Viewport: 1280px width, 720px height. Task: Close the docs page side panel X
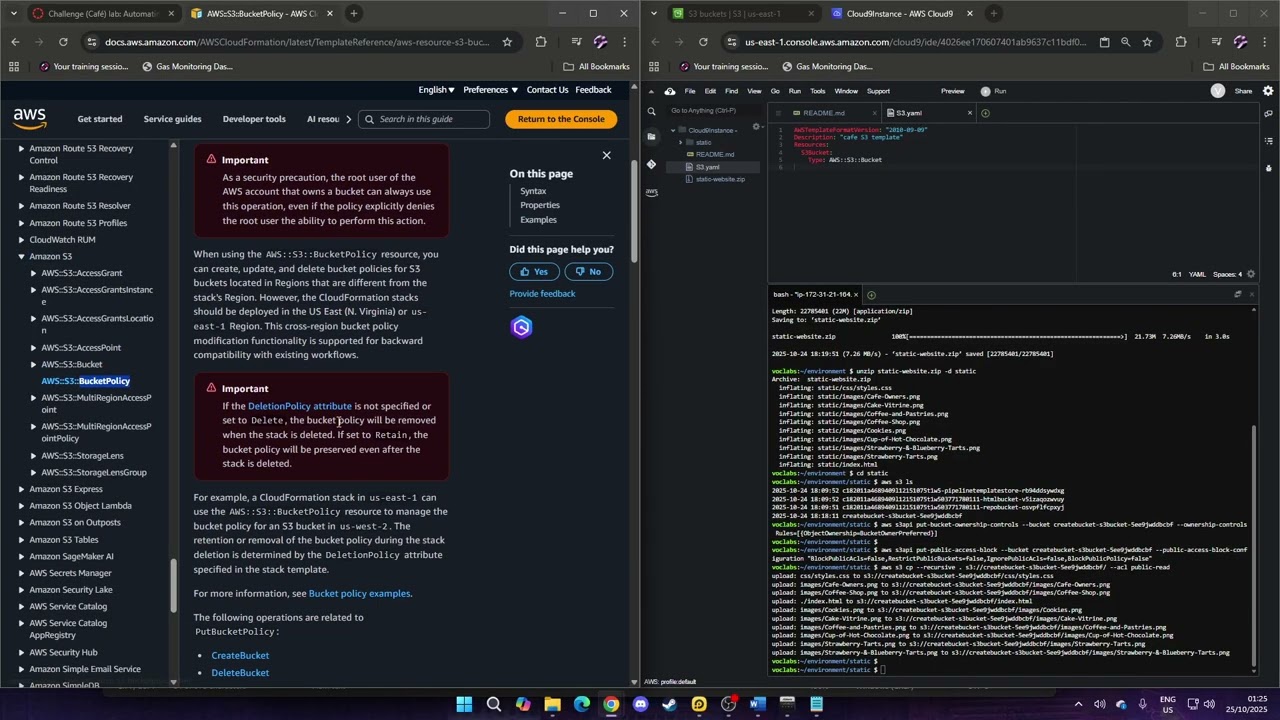(606, 155)
